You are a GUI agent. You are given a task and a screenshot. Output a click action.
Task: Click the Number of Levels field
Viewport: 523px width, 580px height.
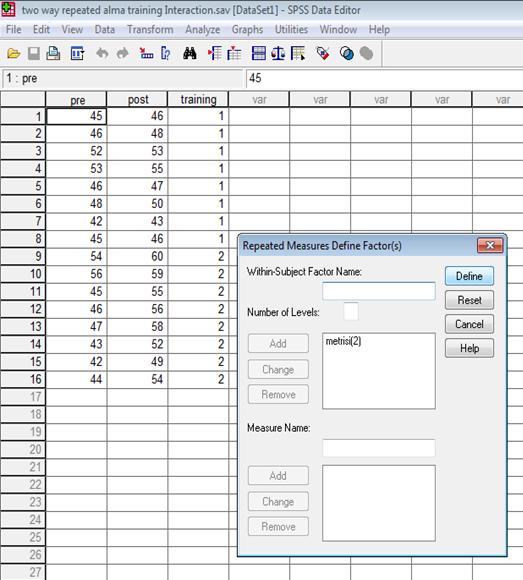tap(351, 311)
